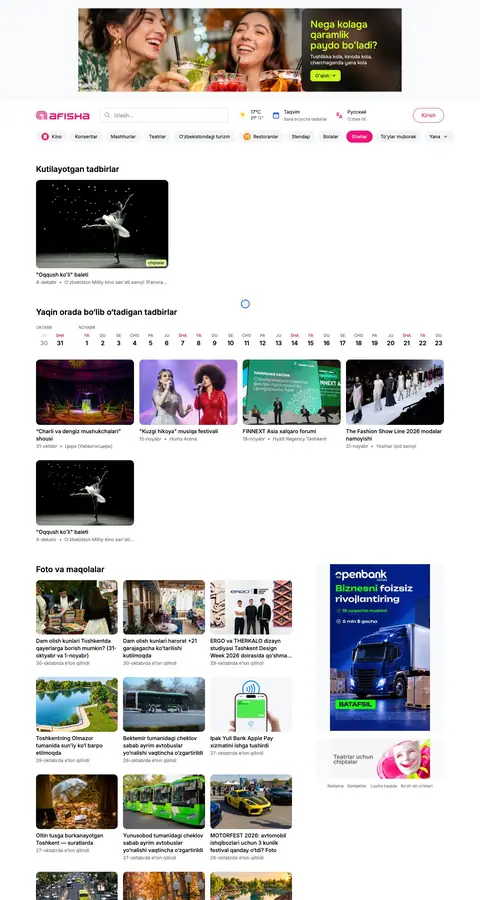The height and width of the screenshot is (900, 480).
Task: Open the Mashhurlar category
Action: pyautogui.click(x=123, y=137)
